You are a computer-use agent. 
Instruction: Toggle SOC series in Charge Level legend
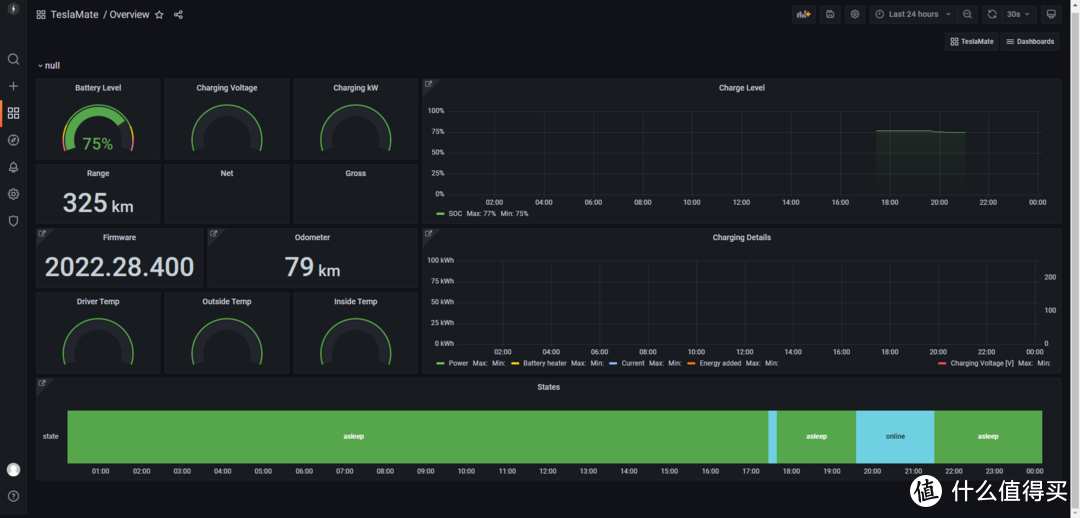(x=455, y=214)
